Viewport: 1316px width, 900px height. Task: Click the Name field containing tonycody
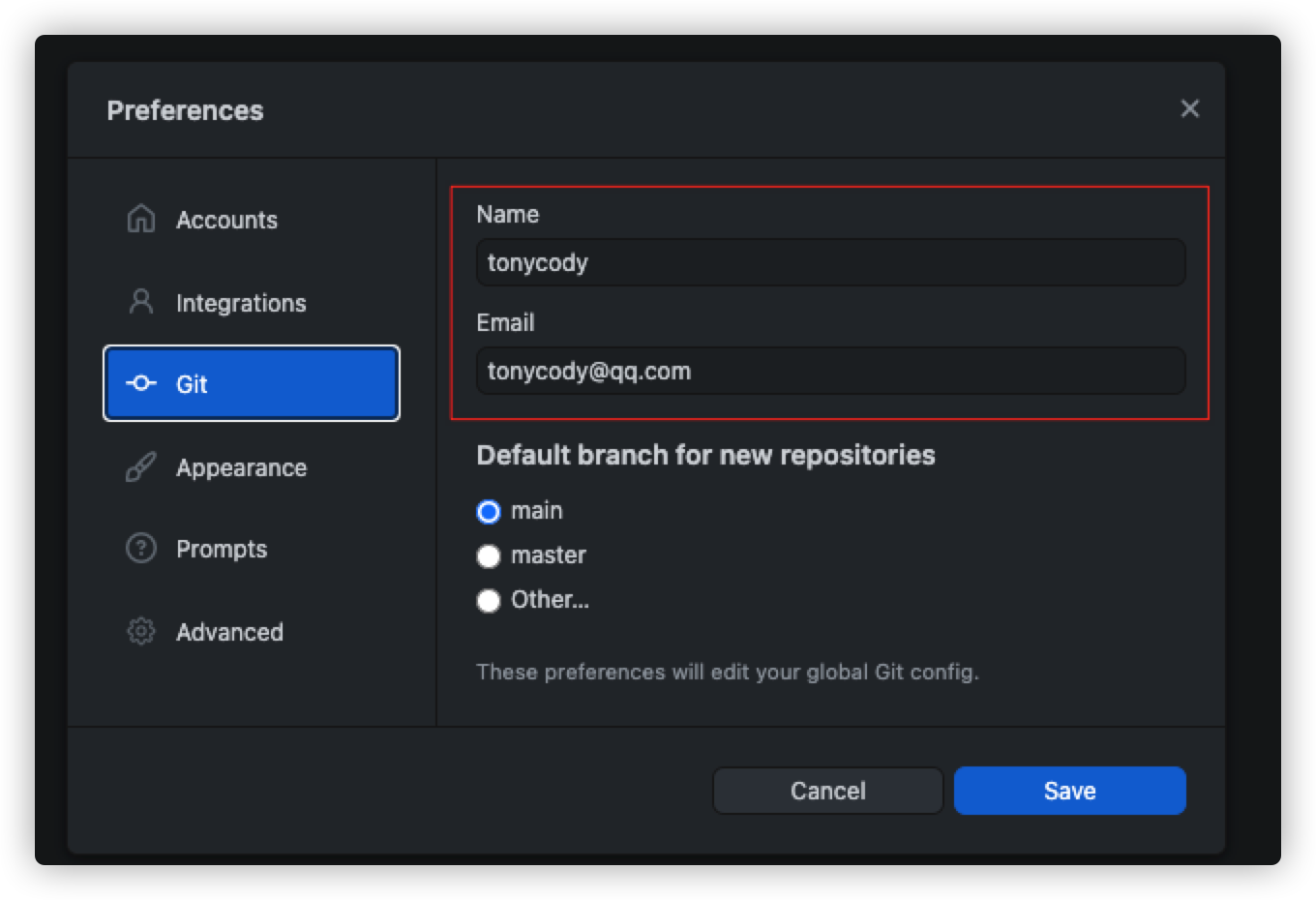(830, 262)
